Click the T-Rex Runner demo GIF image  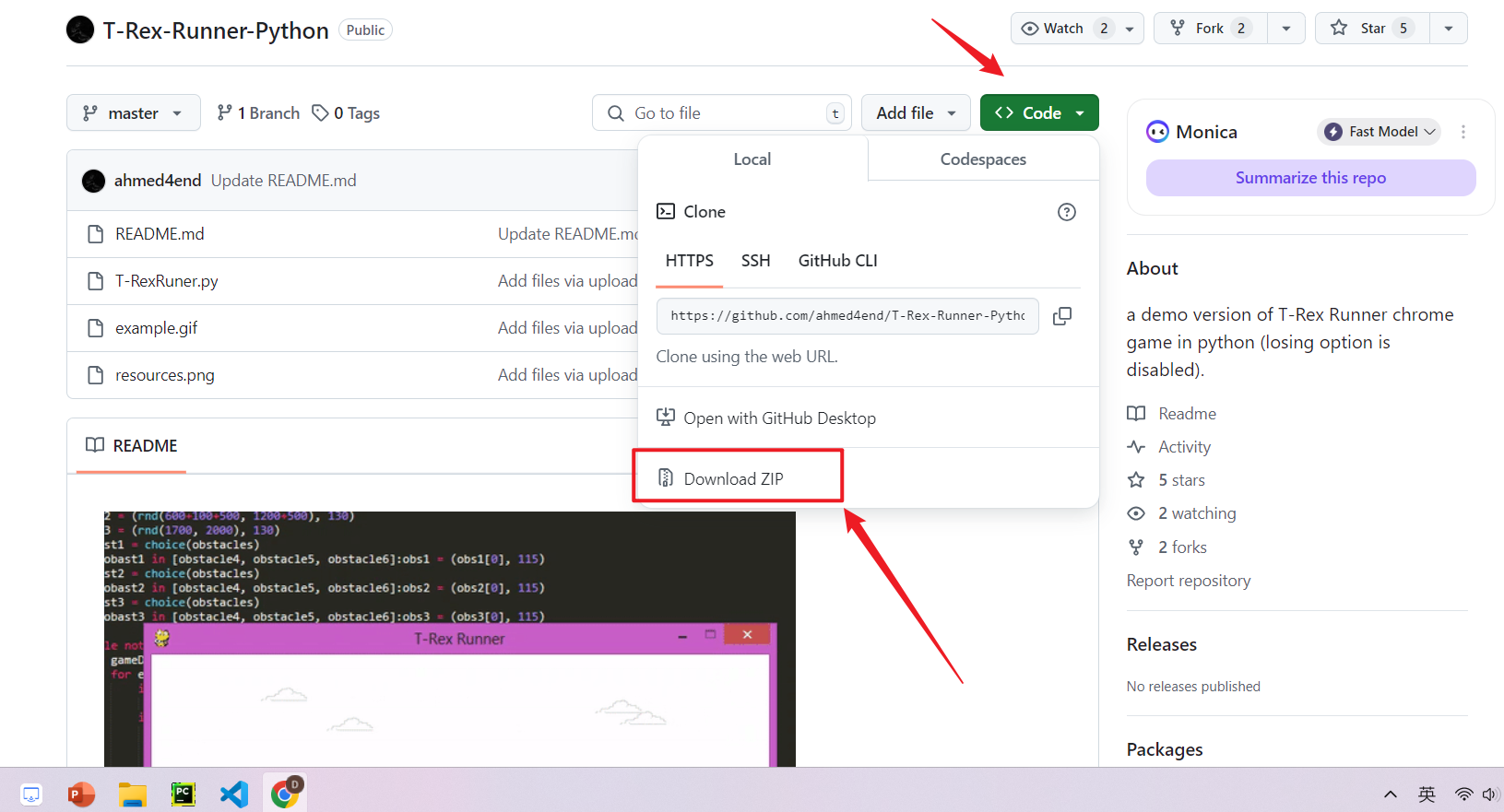pyautogui.click(x=450, y=639)
